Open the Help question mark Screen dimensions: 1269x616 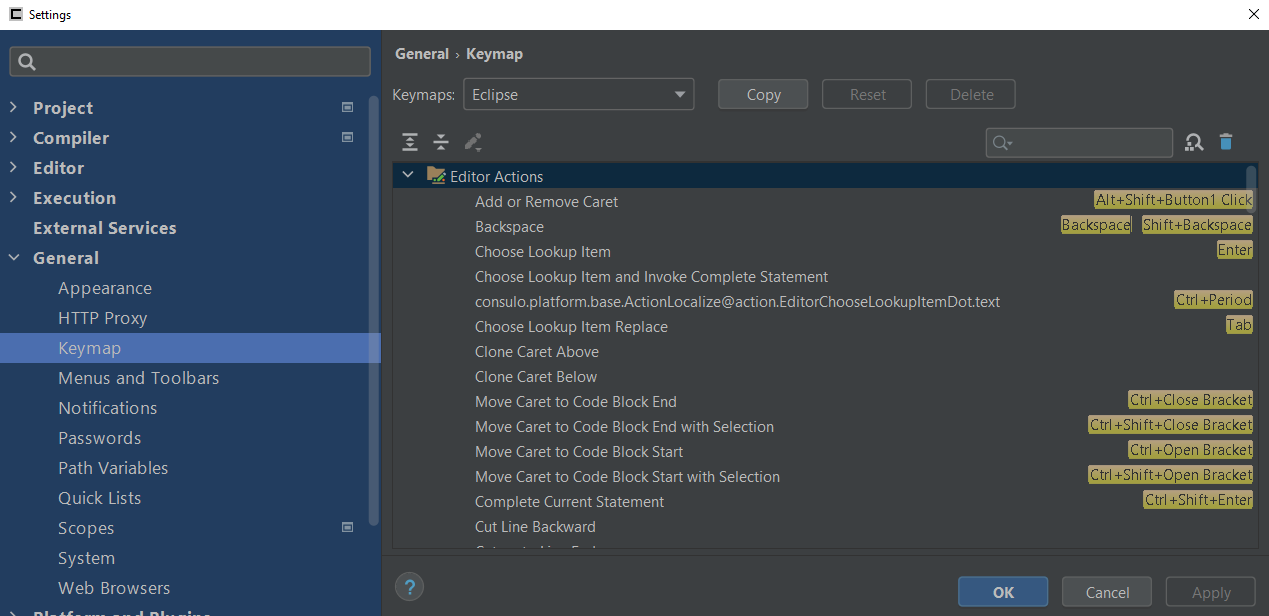[409, 586]
